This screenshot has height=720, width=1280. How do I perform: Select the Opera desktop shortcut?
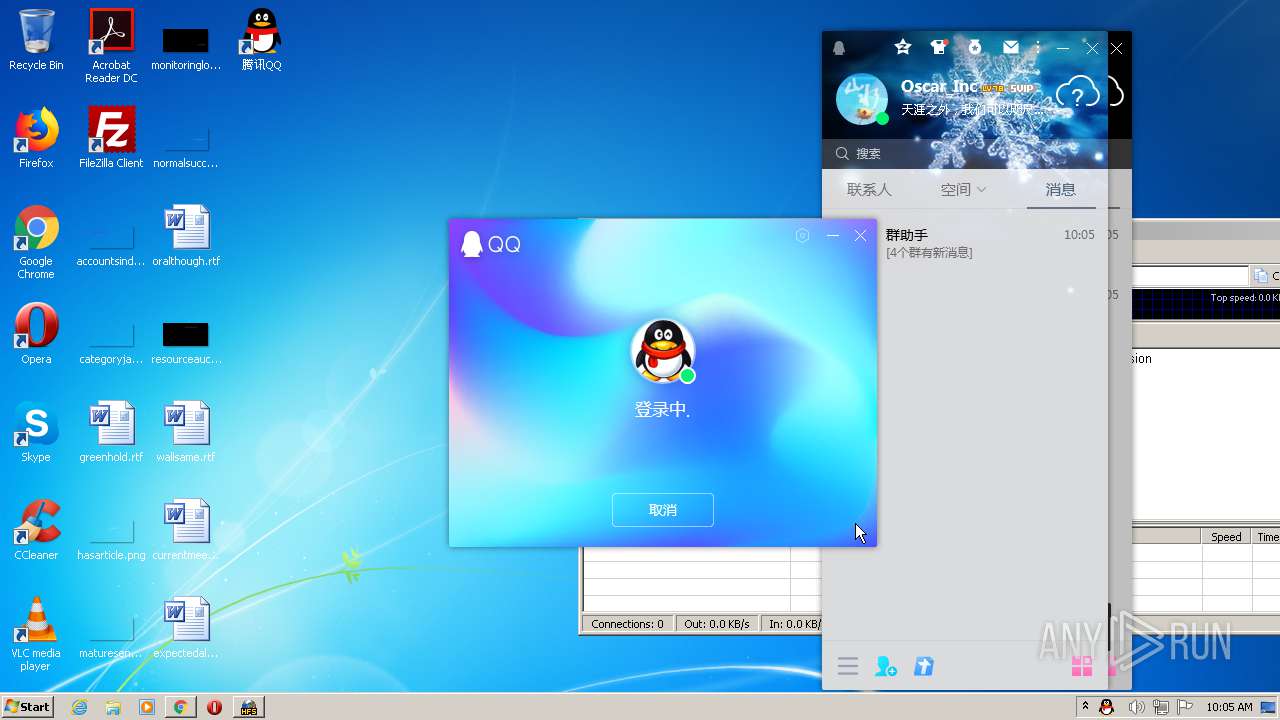[36, 334]
